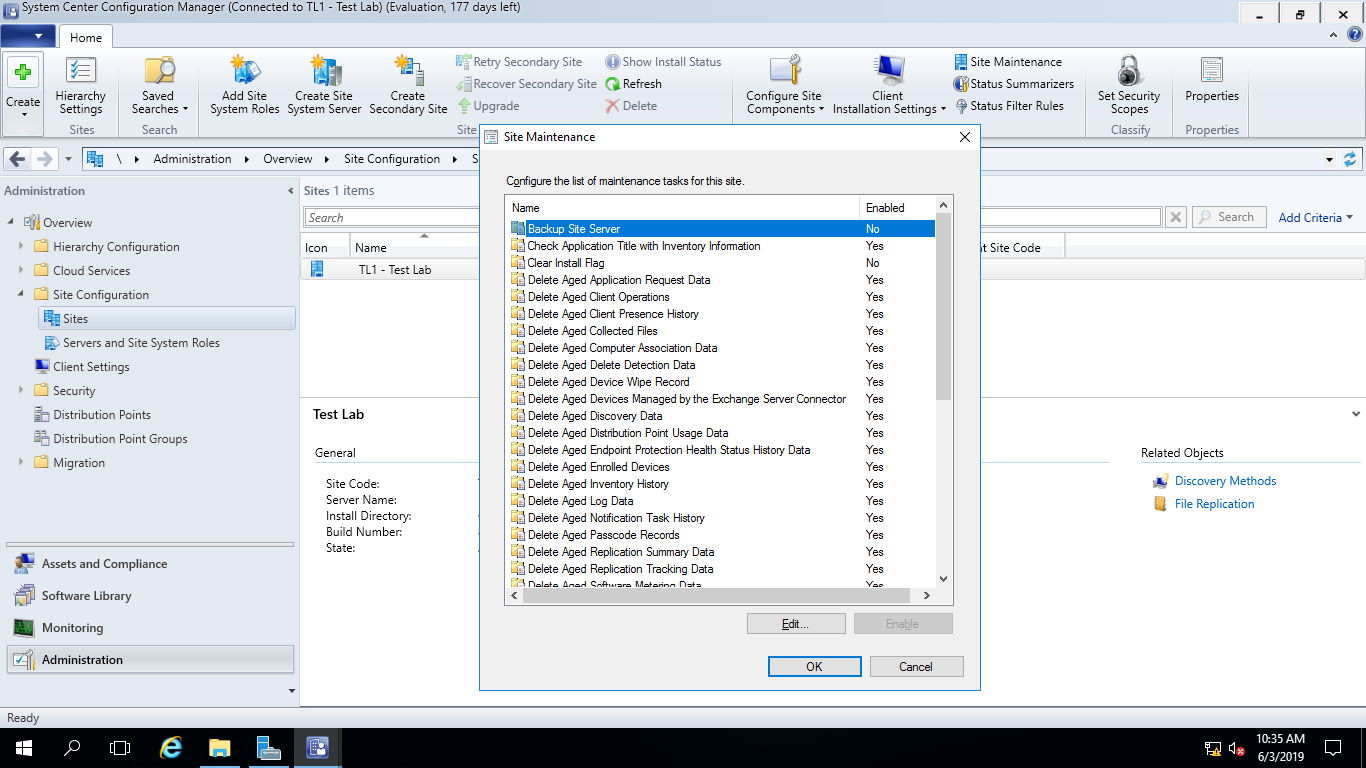1366x768 pixels.
Task: Clear the search box with the X button
Action: click(1176, 217)
